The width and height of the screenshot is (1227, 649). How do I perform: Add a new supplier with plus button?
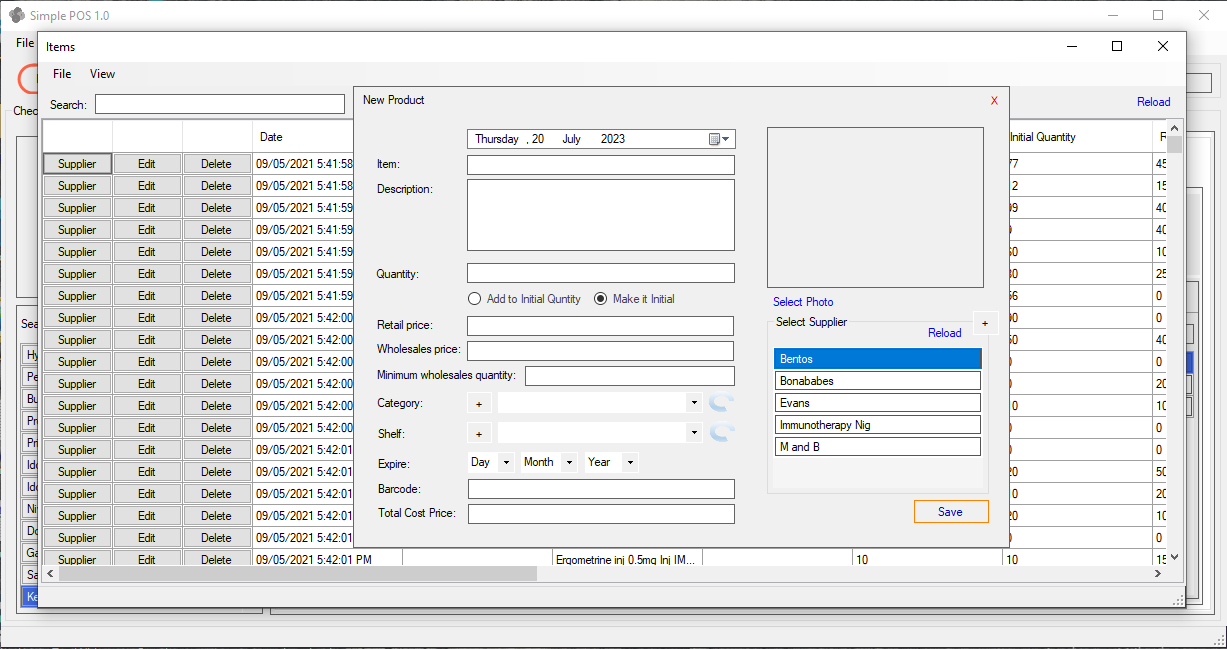pos(984,323)
